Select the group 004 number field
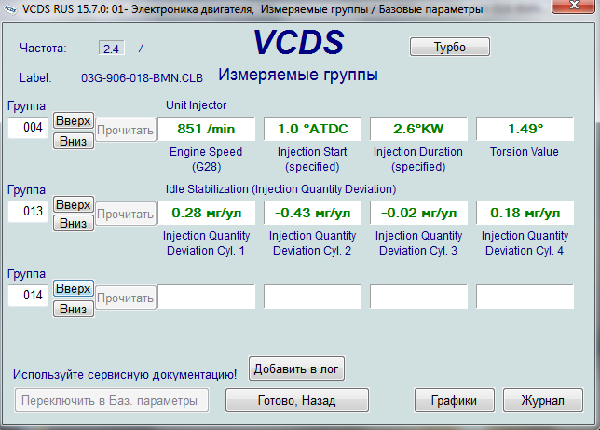The width and height of the screenshot is (600, 430). coord(28,129)
